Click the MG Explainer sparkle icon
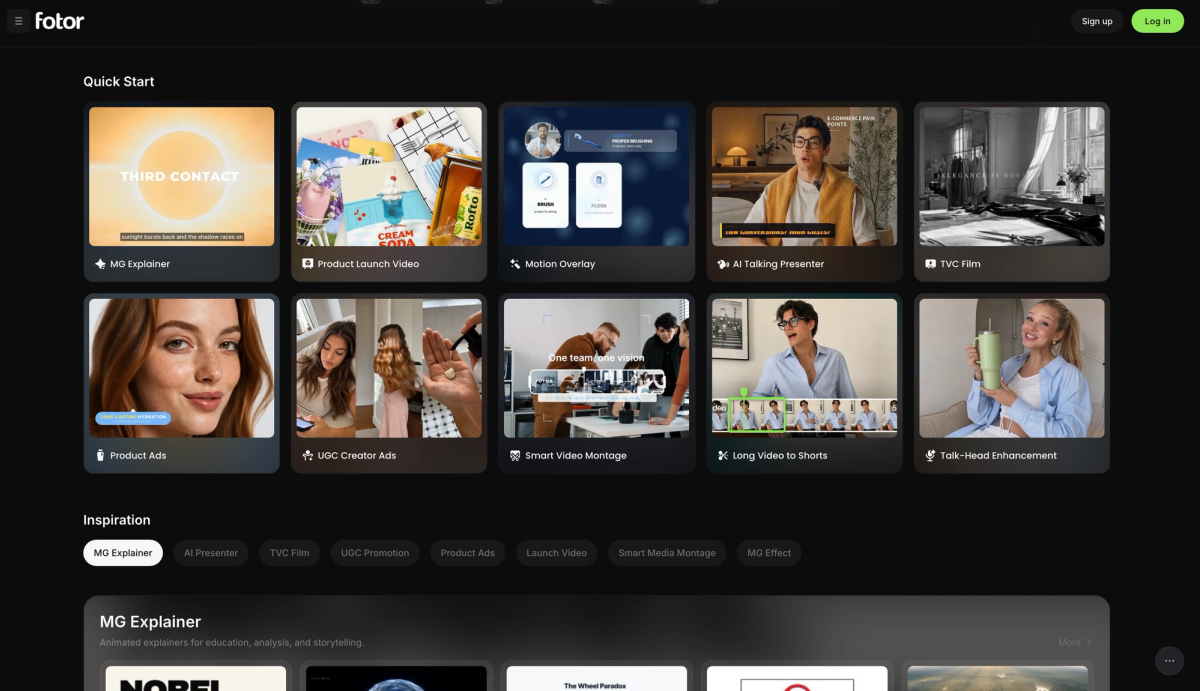 (x=100, y=264)
